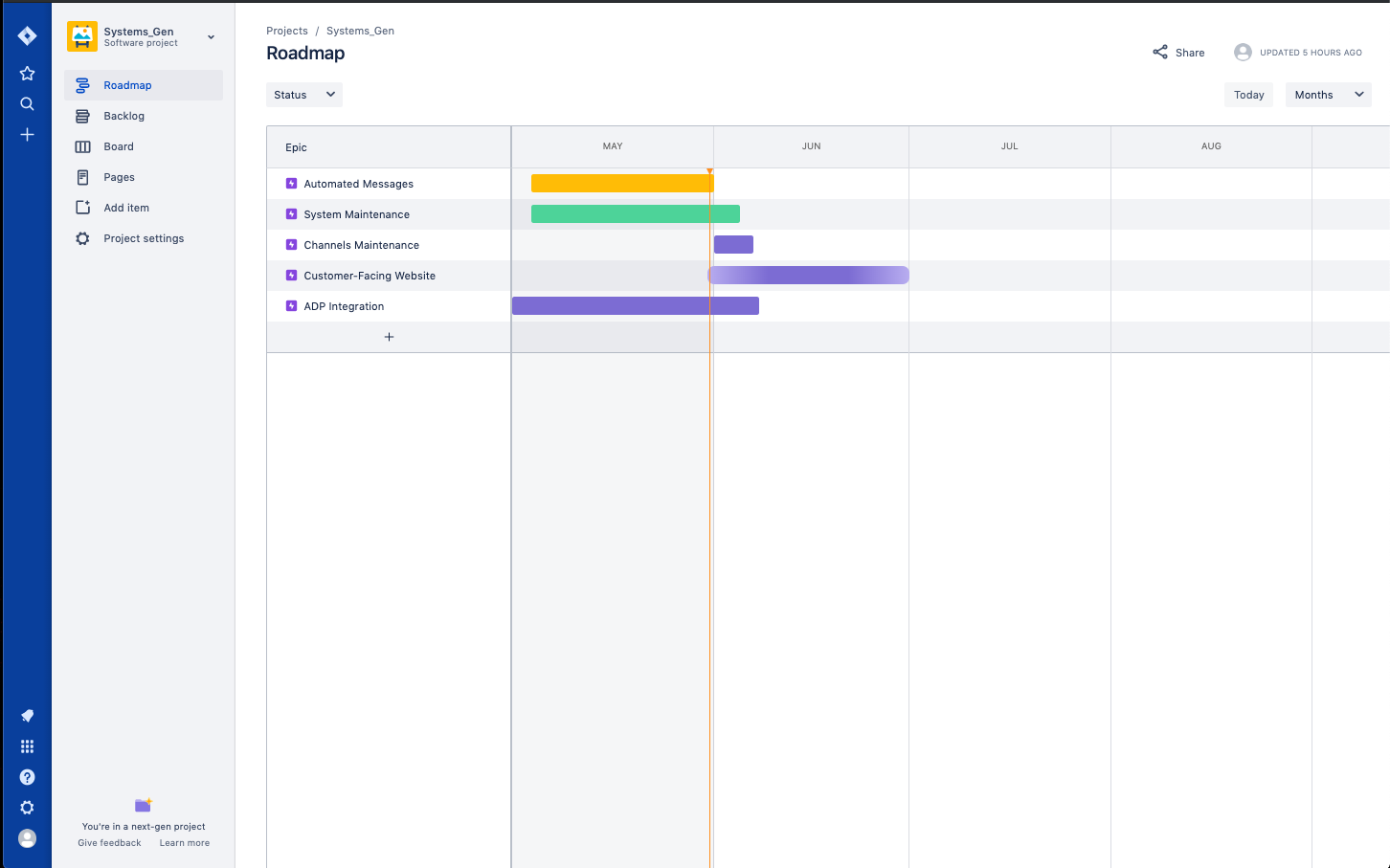Select Add item in the sidebar
1390x868 pixels.
pyautogui.click(x=144, y=208)
